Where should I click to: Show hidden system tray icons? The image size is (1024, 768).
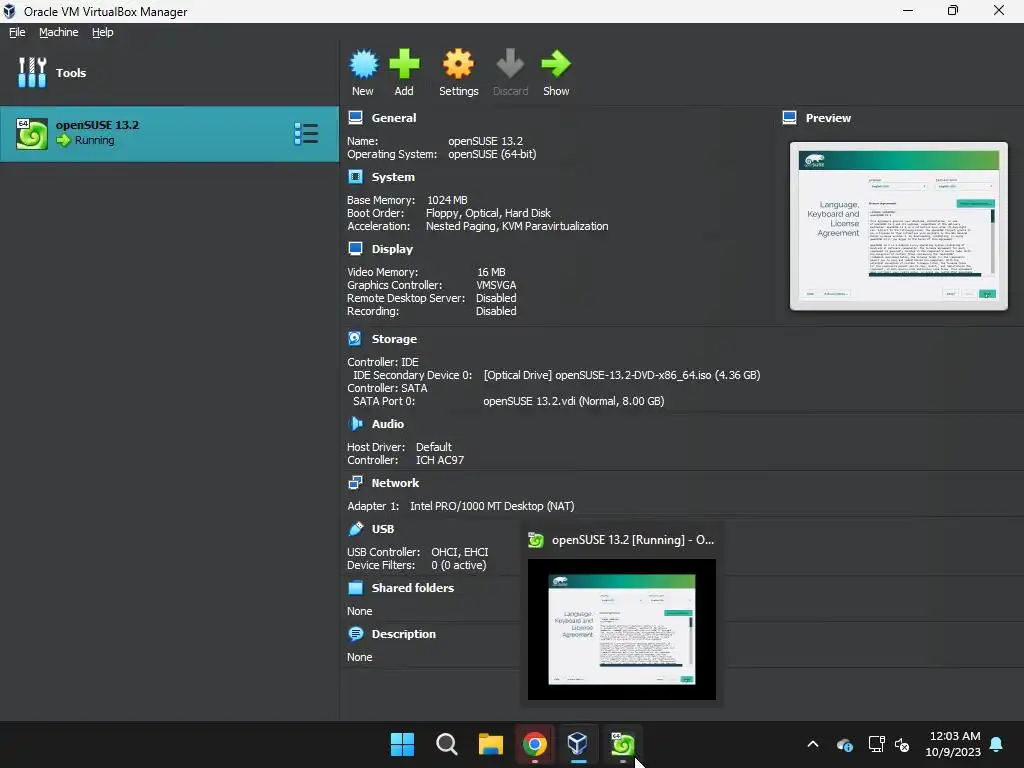(x=813, y=744)
